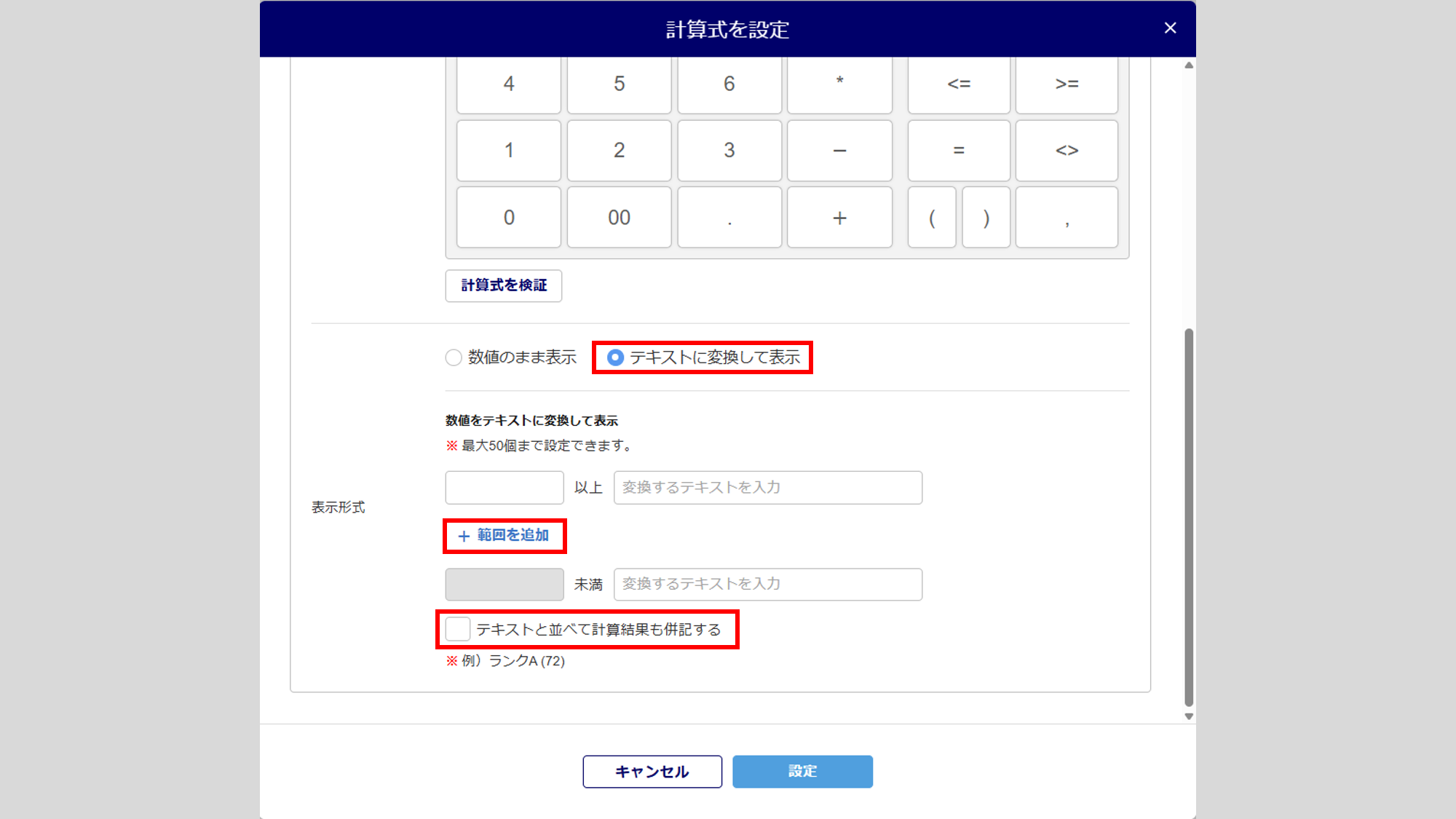Viewport: 1456px width, 819px height.
Task: Check テキストと並べて計算結果も併記する
Action: click(x=458, y=629)
